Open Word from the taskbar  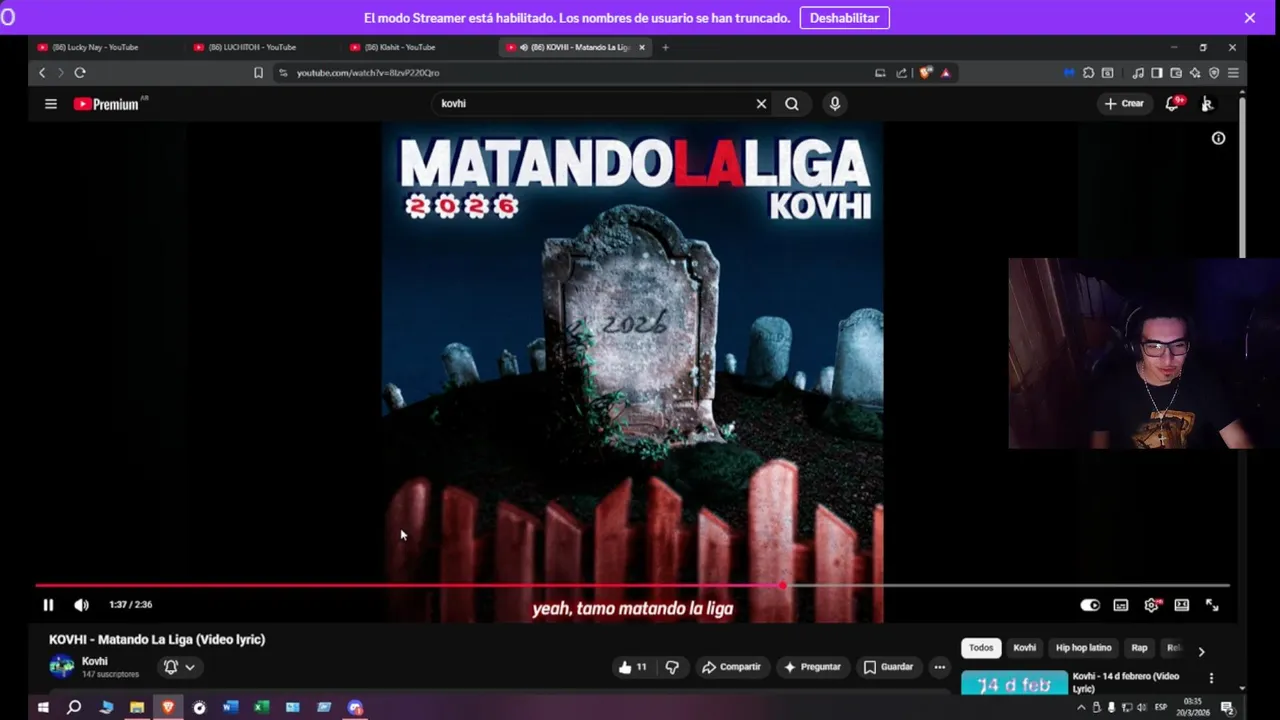(230, 707)
